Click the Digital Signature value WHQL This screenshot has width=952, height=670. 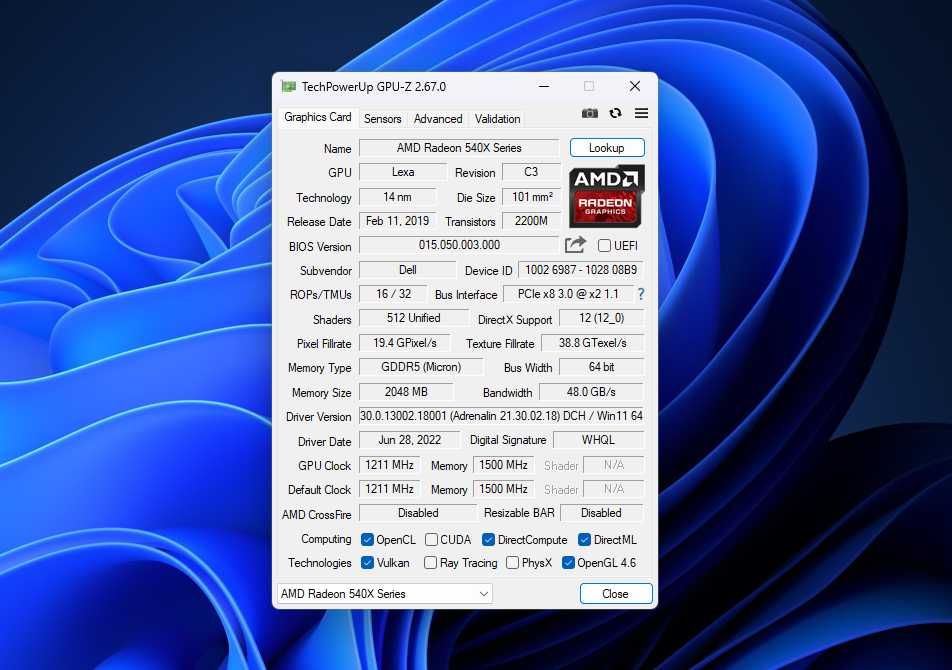click(598, 440)
